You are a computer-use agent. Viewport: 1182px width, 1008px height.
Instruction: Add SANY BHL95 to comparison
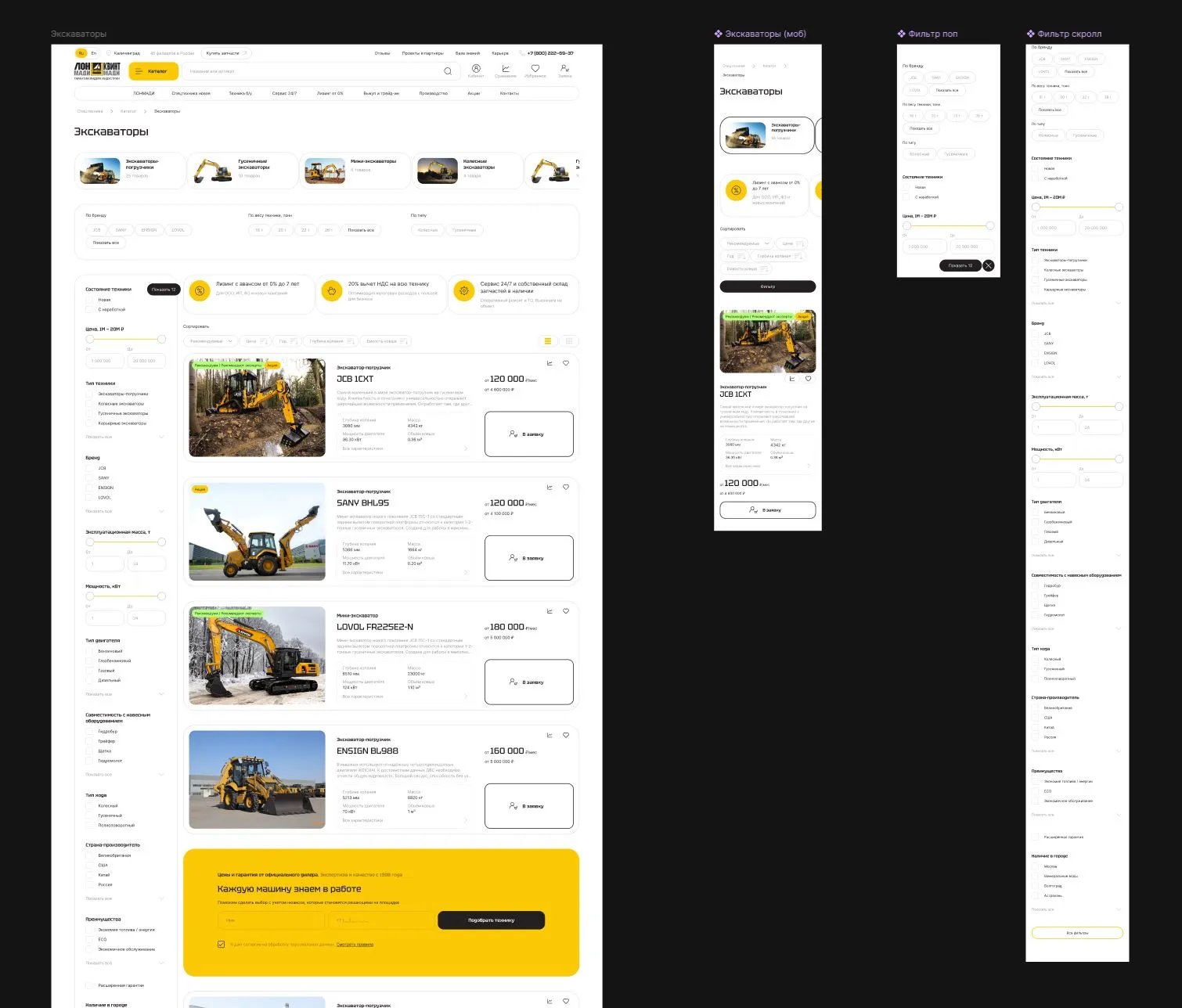550,488
